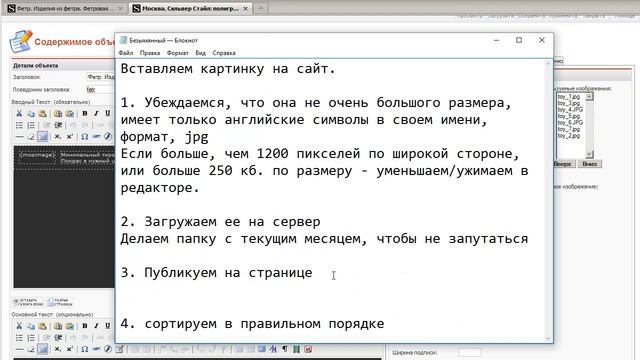Apply subscript in intro text editor

pos(58,136)
